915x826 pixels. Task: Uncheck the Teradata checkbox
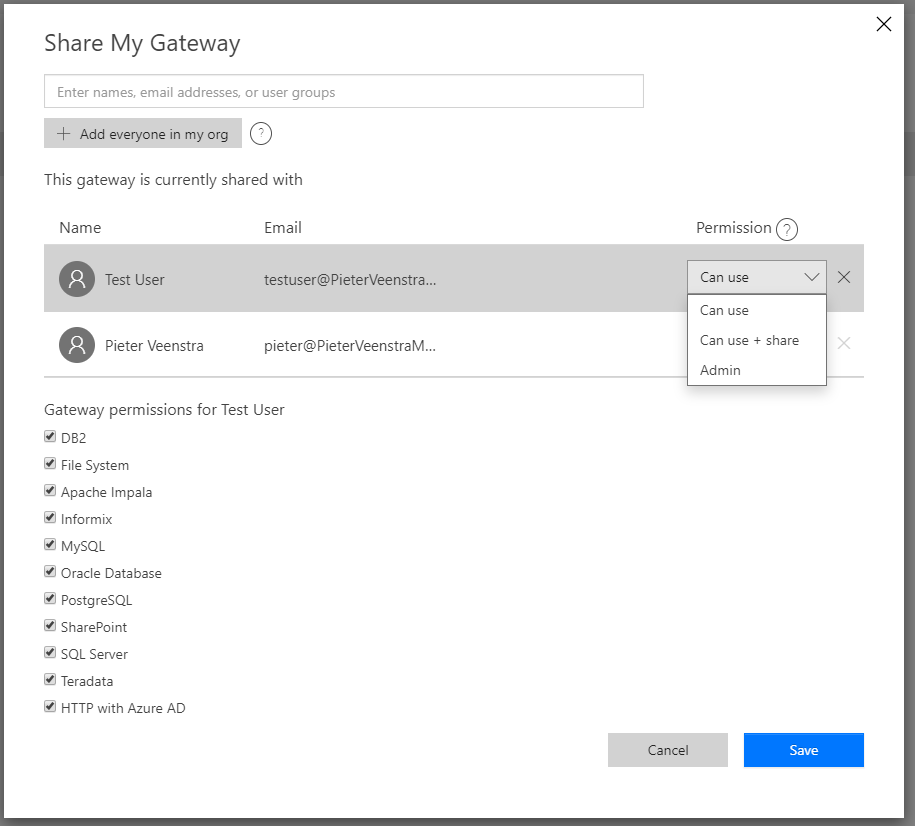coord(50,679)
